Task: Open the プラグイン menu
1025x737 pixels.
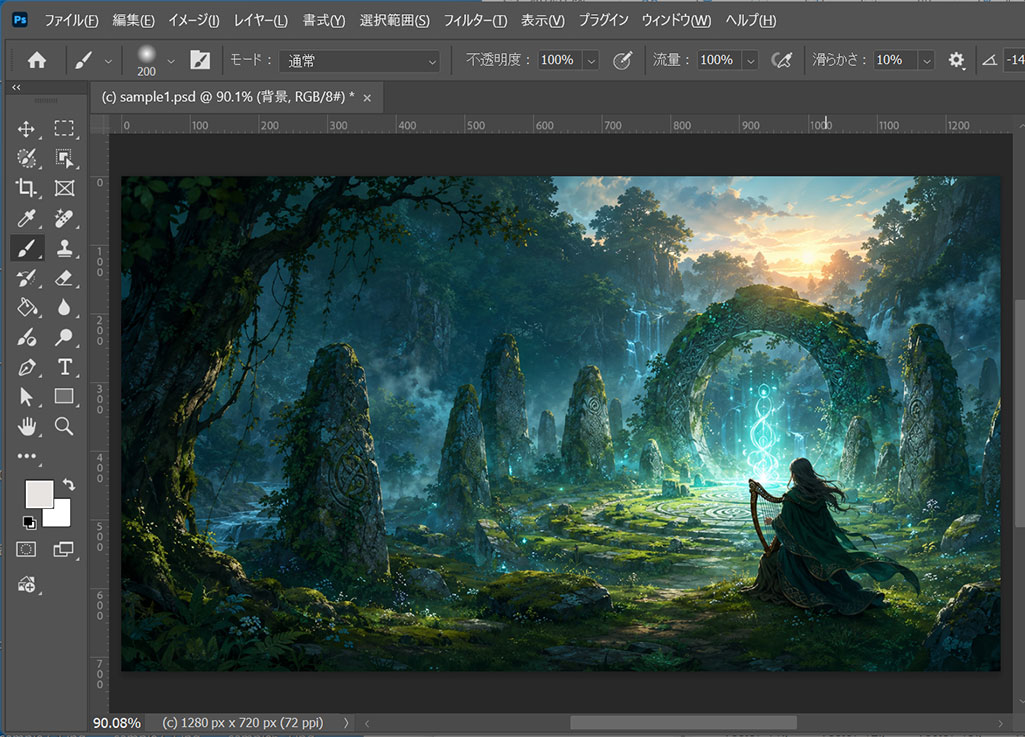Action: click(603, 20)
